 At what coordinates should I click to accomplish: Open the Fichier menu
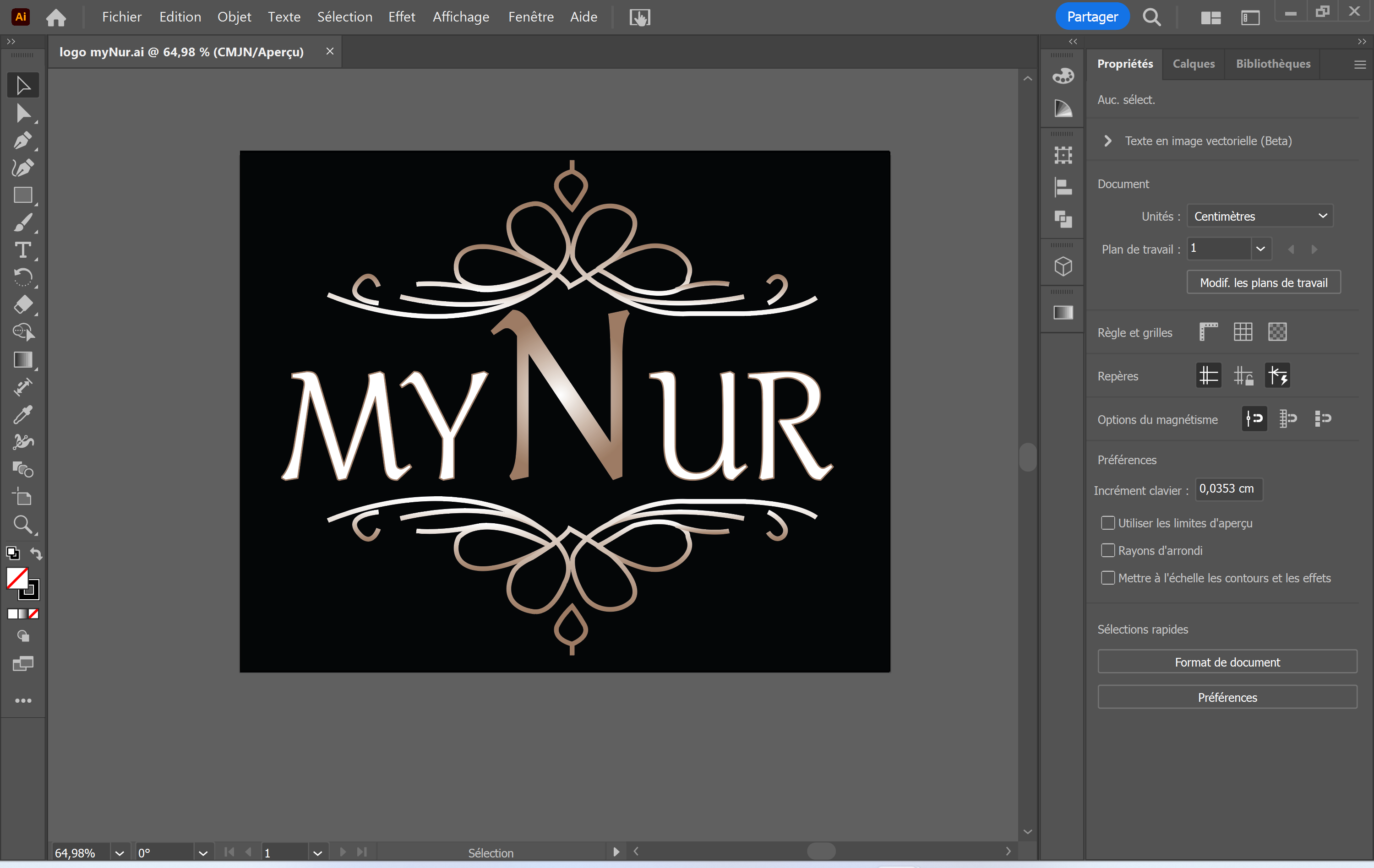(x=121, y=17)
